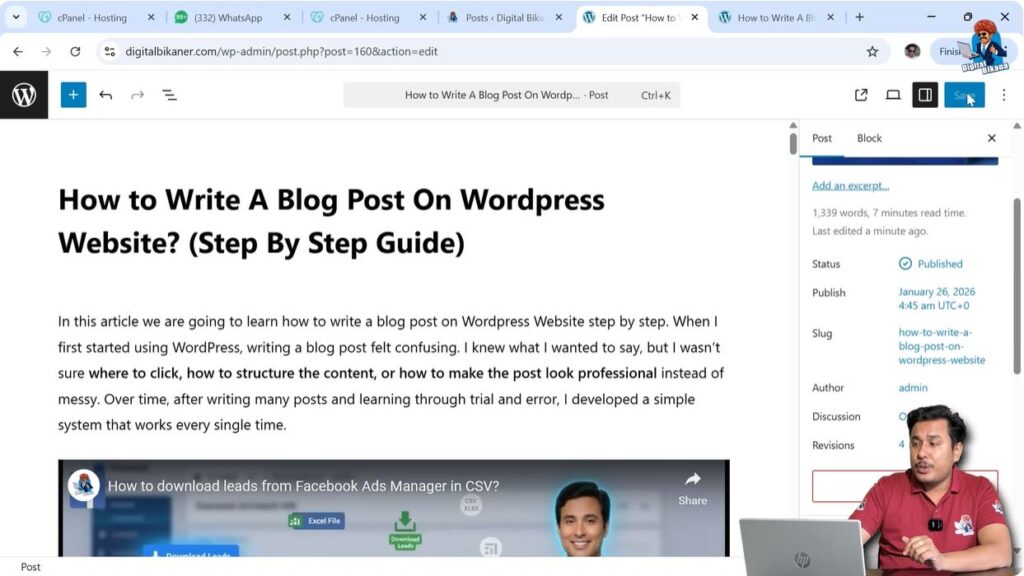The width and height of the screenshot is (1024, 576).
Task: Click the blue Save button
Action: click(x=963, y=95)
